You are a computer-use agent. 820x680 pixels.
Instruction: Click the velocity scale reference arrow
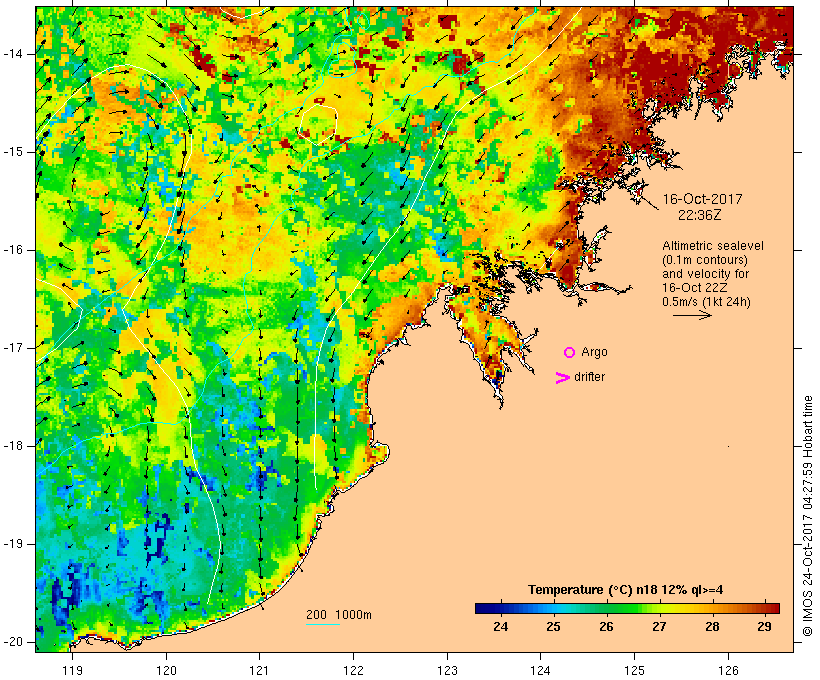pyautogui.click(x=692, y=315)
